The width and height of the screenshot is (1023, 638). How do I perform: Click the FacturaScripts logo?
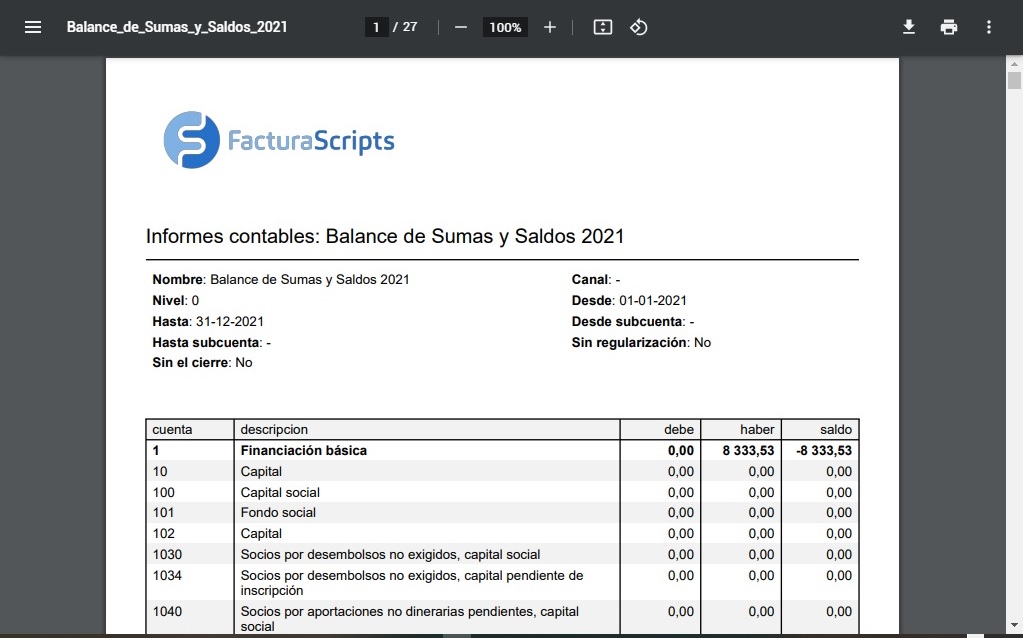click(279, 140)
